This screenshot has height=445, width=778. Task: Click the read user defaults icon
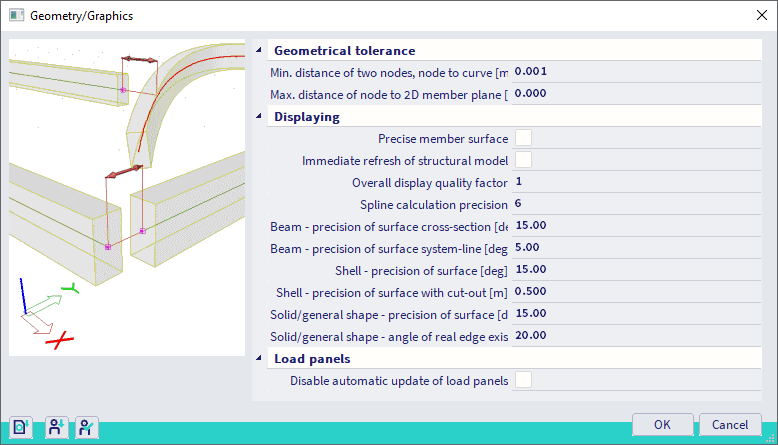tap(57, 427)
